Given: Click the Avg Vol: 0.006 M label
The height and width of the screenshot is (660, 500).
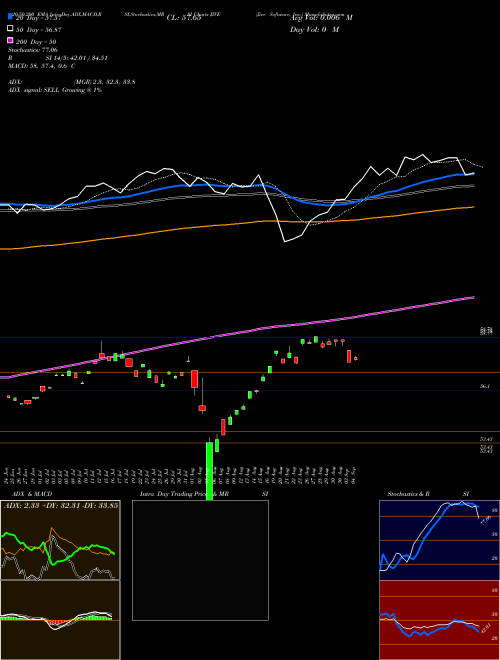Looking at the screenshot, I should click(x=321, y=17).
